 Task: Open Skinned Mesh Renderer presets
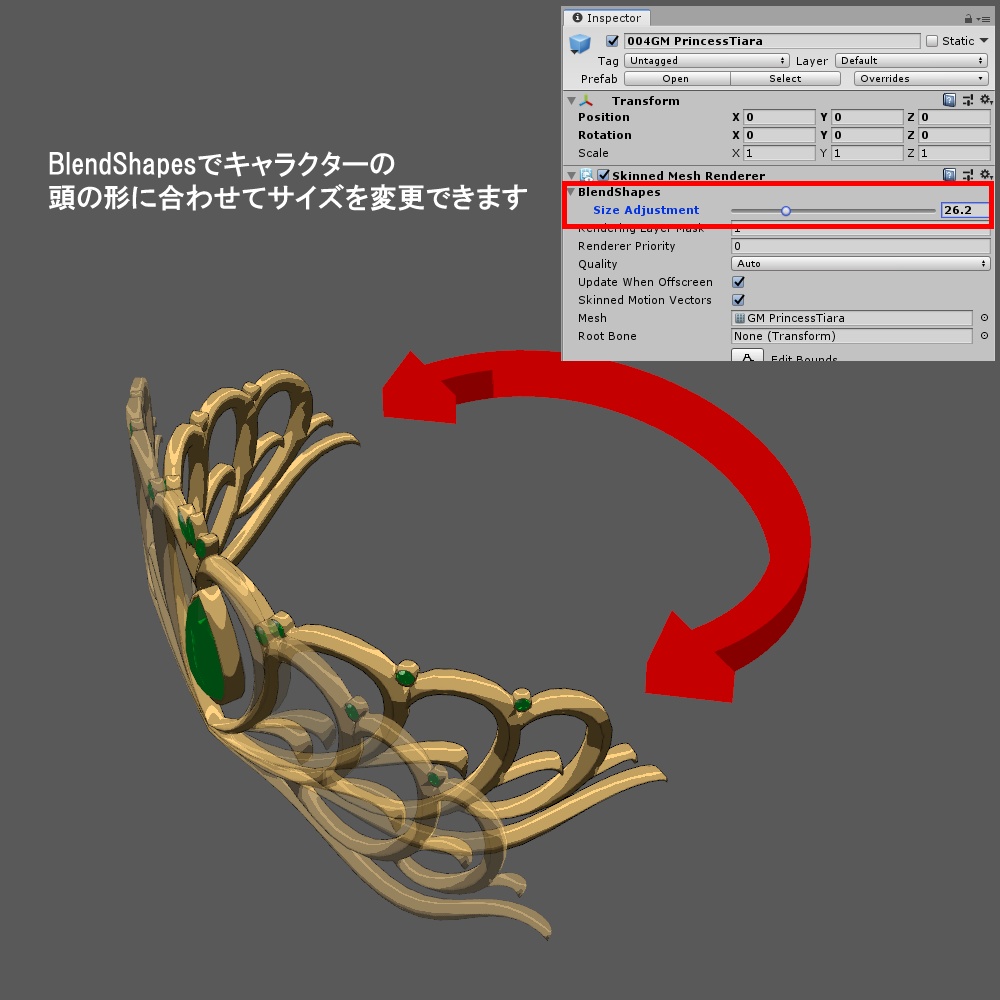point(968,175)
